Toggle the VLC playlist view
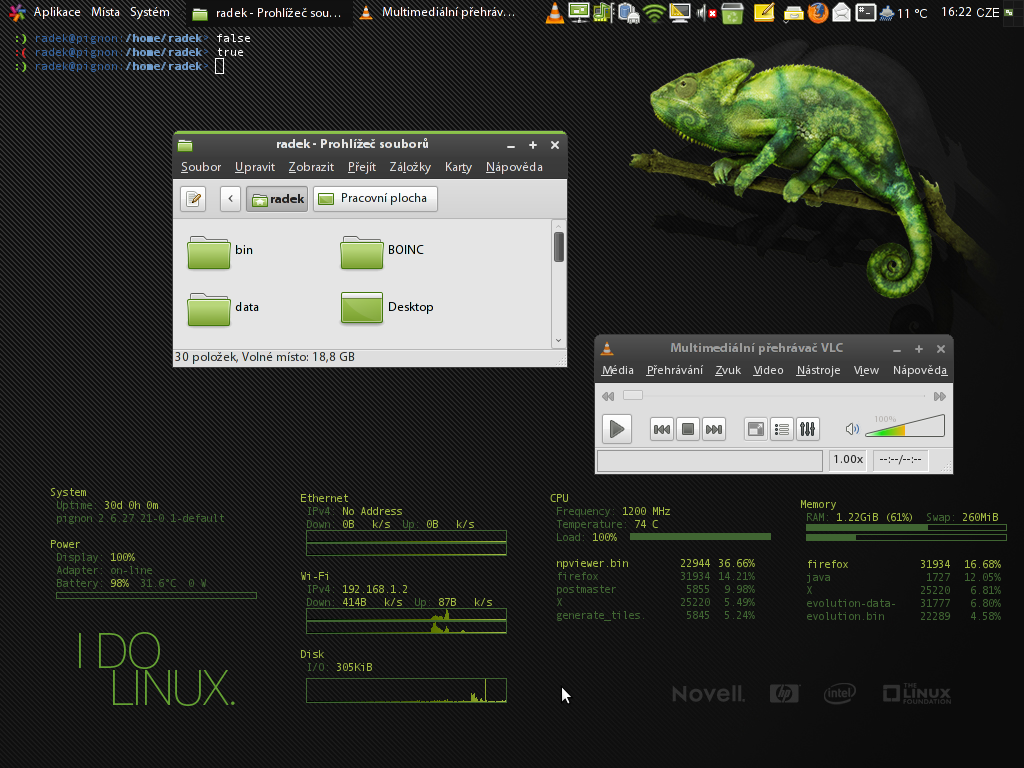This screenshot has width=1024, height=768. (782, 429)
